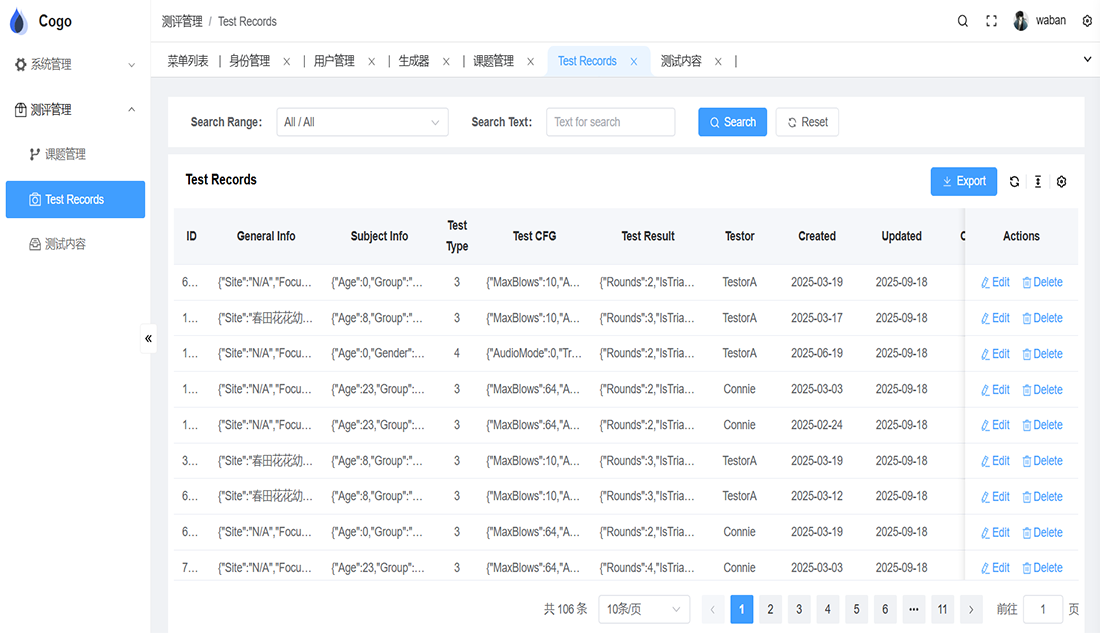Image resolution: width=1100 pixels, height=633 pixels.
Task: Click the Search Text input field
Action: coord(610,122)
